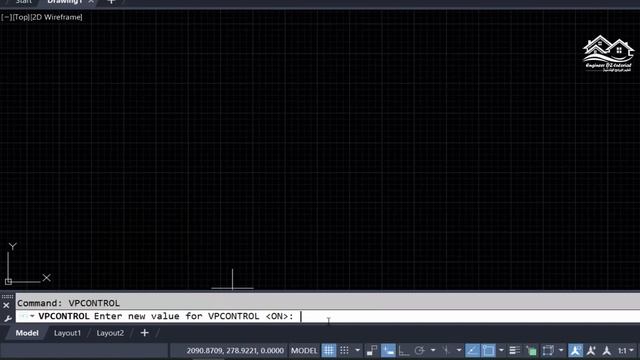Toggle dynamic input status icon
The height and width of the screenshot is (360, 640).
pos(388,350)
